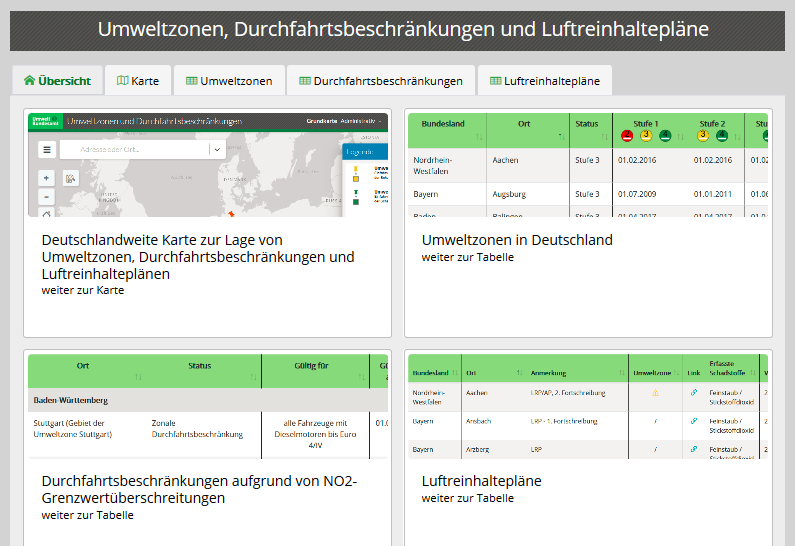
Task: Click the house icon on Übersicht tab
Action: (x=29, y=81)
